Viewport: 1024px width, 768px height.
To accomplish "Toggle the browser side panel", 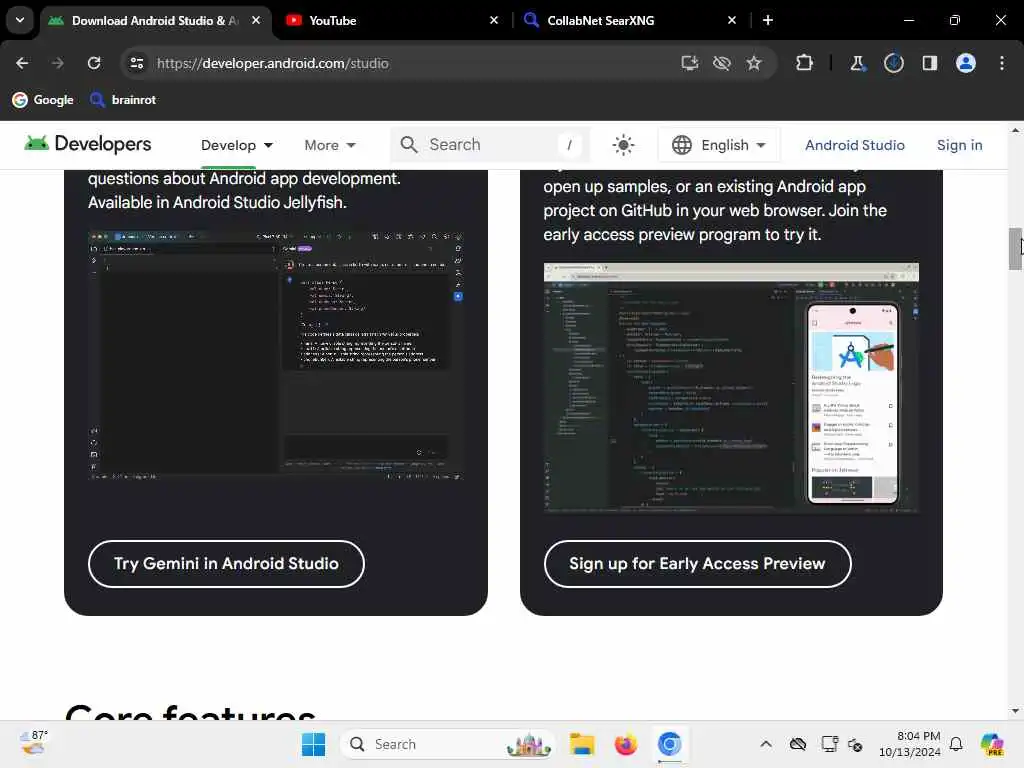I will point(929,63).
